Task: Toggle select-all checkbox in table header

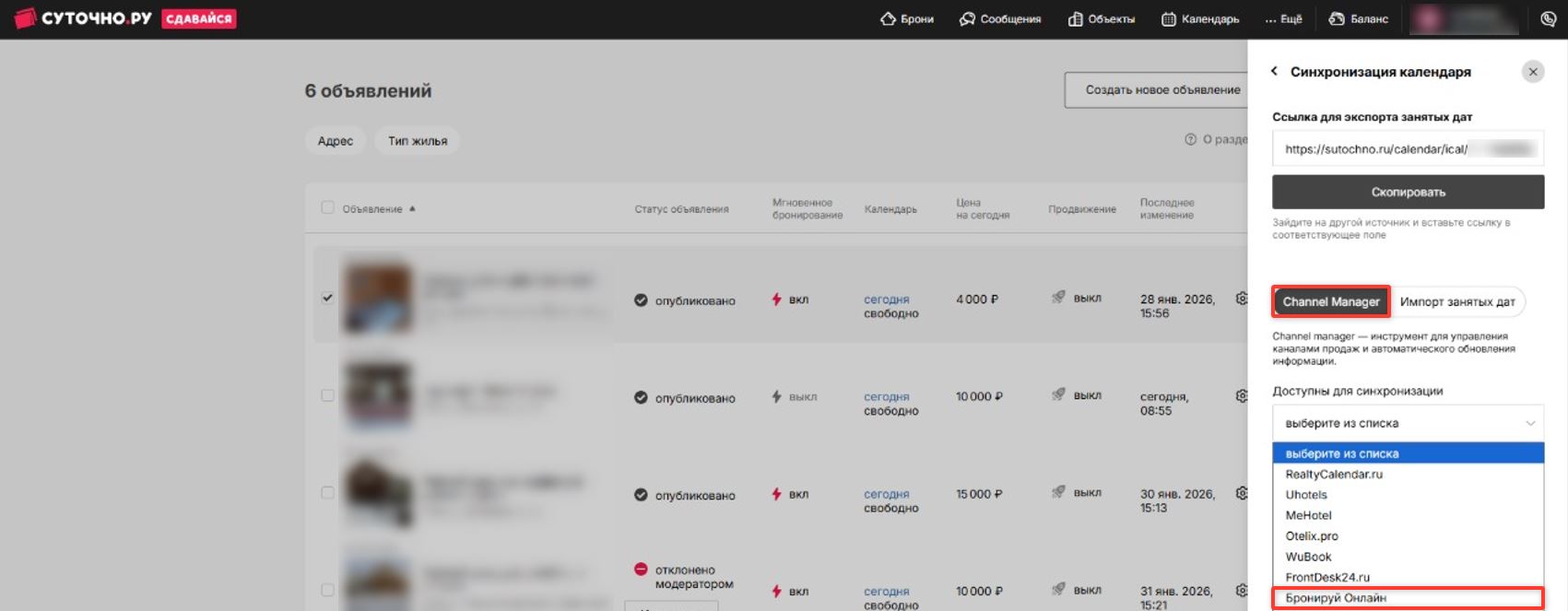Action: [x=327, y=208]
